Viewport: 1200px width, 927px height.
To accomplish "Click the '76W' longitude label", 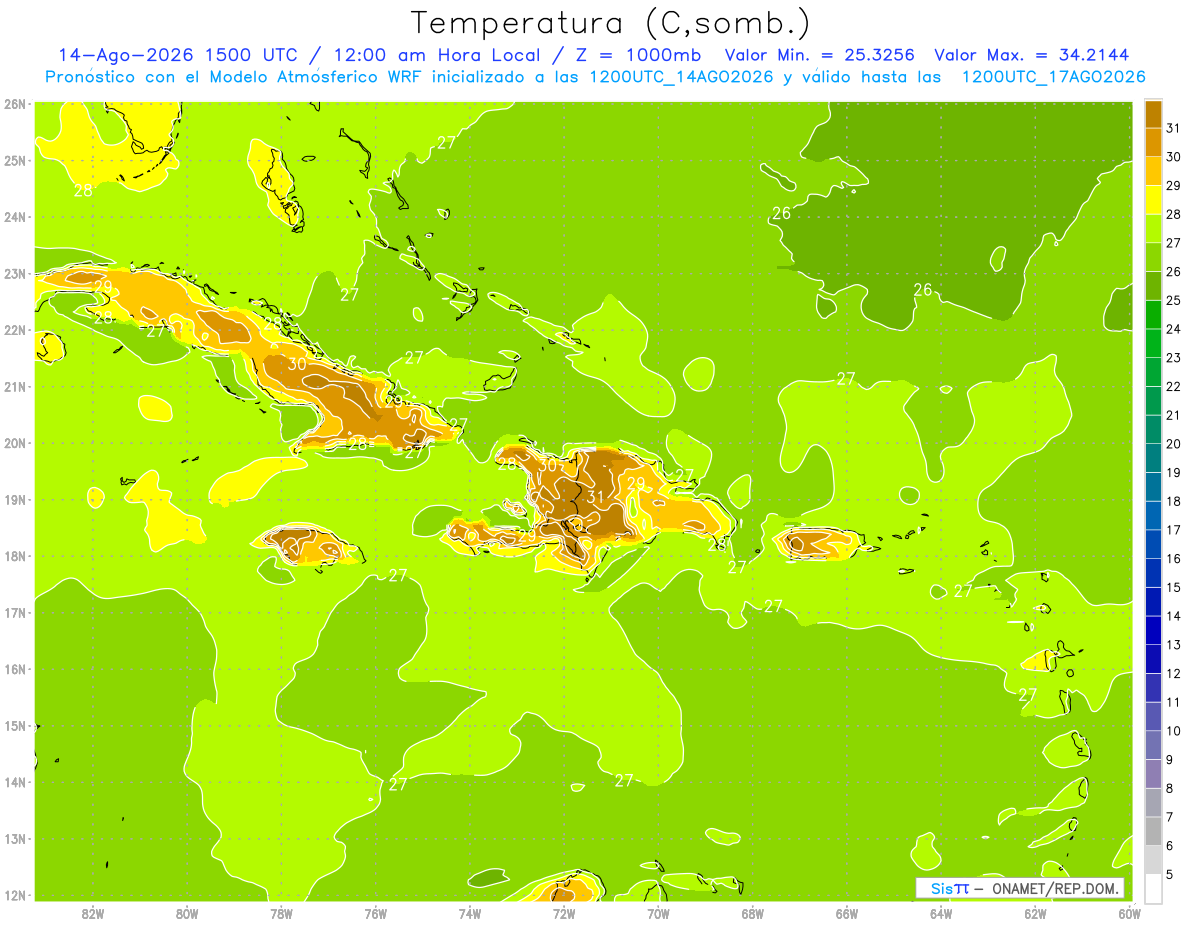I will point(375,913).
